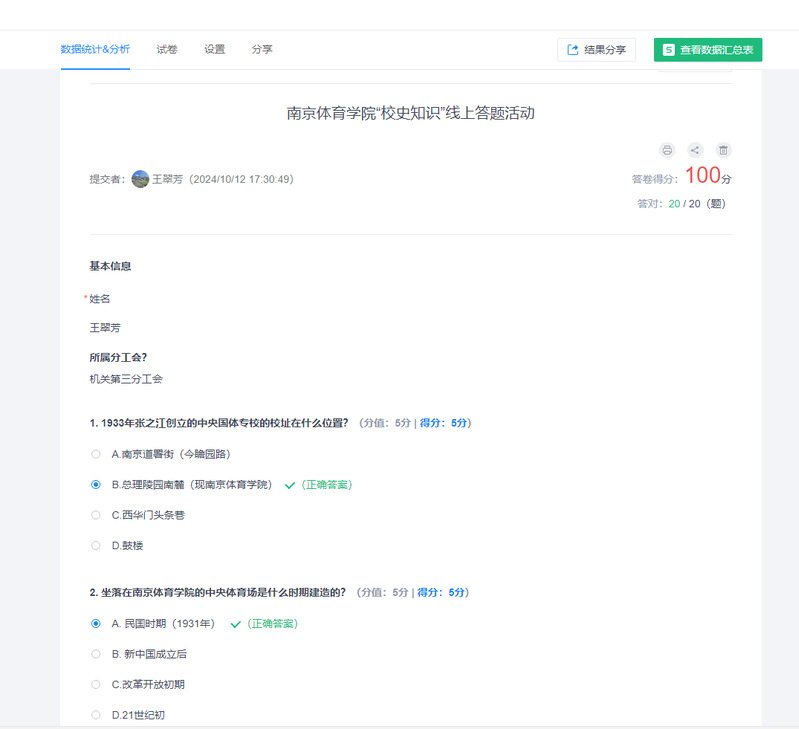Click the green check mark beside question 1's correct answer

coord(290,485)
